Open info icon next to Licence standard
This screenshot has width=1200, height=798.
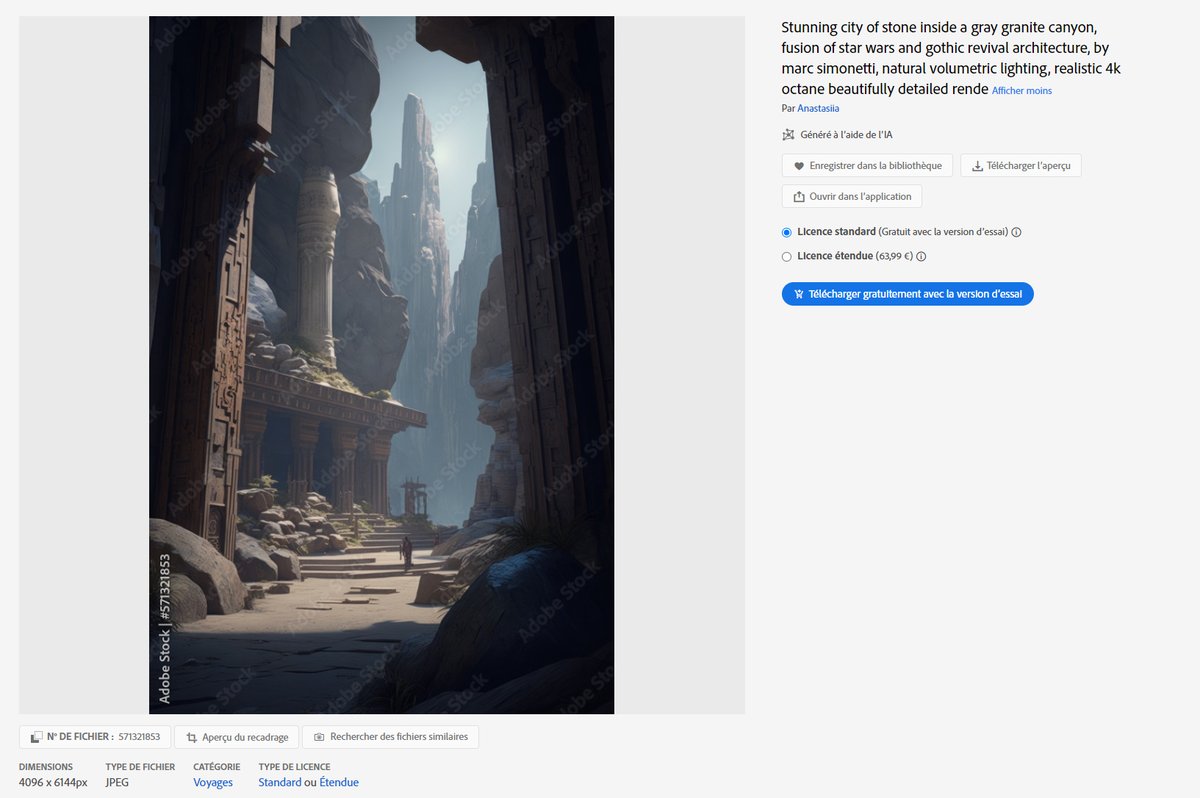tap(1016, 232)
